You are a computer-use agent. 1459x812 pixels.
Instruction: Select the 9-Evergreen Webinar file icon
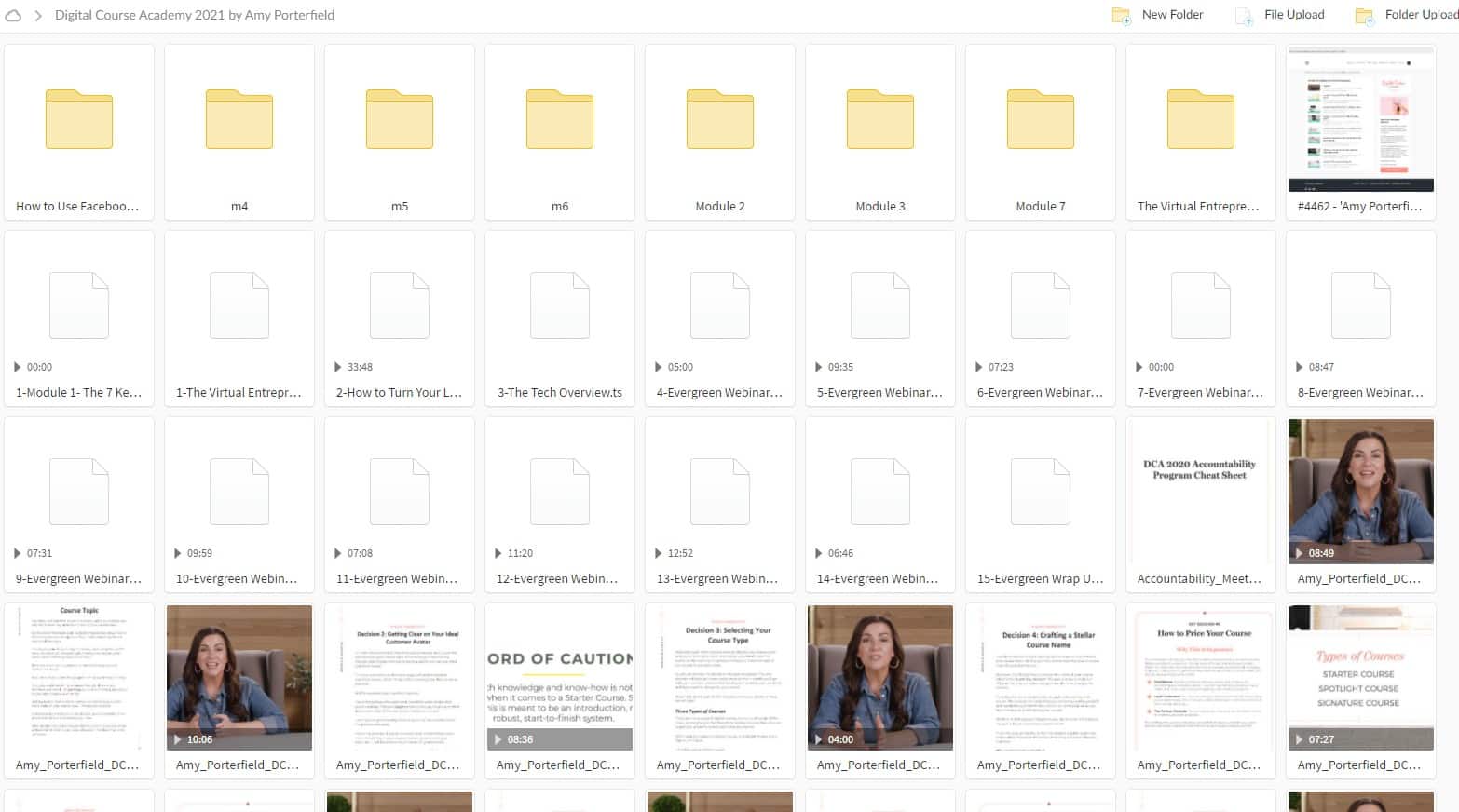[79, 492]
